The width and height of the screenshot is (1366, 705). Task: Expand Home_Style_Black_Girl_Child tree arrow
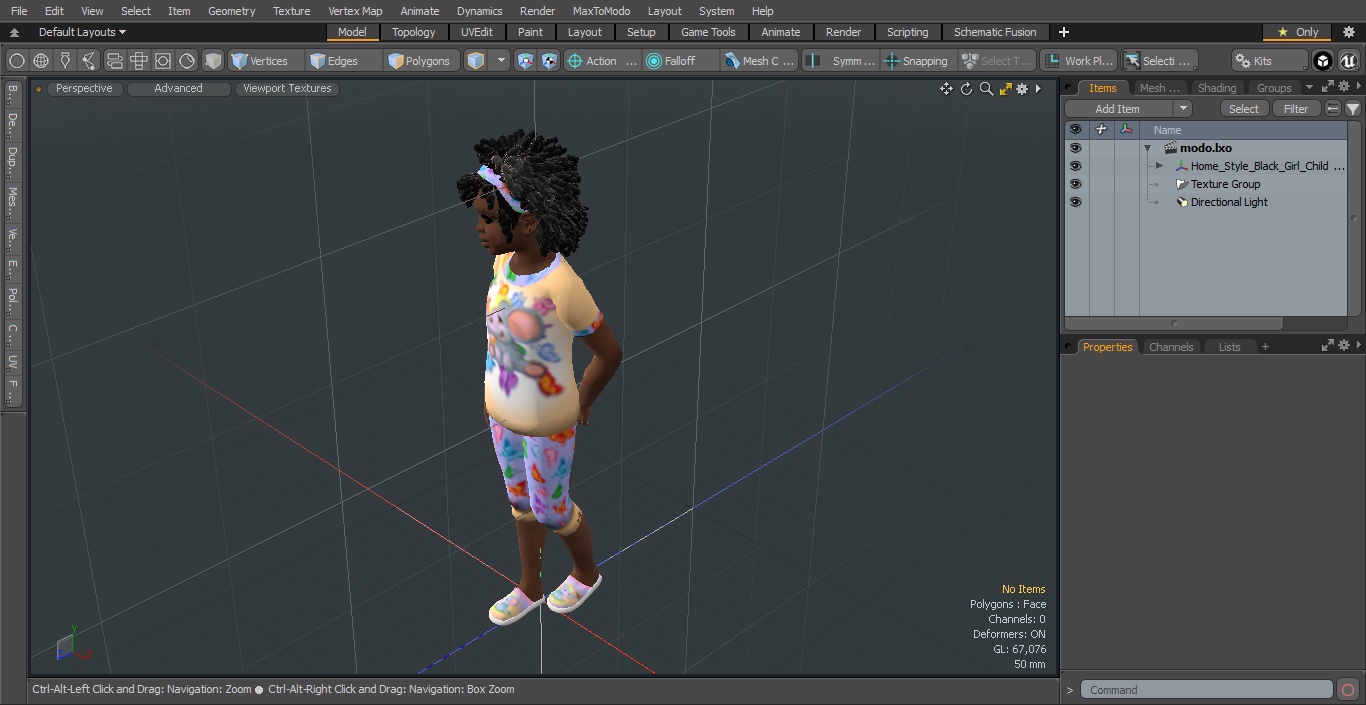click(1159, 166)
